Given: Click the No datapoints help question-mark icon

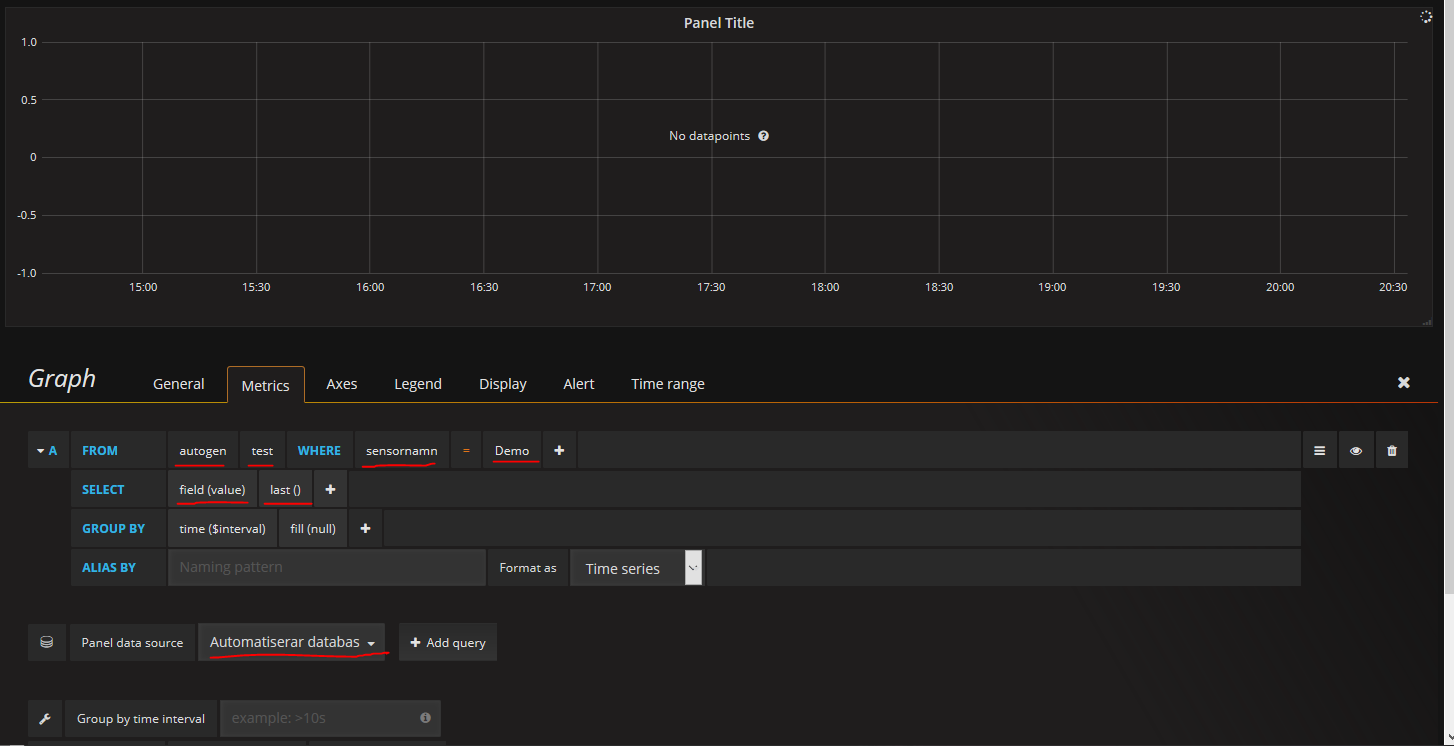Looking at the screenshot, I should pos(763,136).
